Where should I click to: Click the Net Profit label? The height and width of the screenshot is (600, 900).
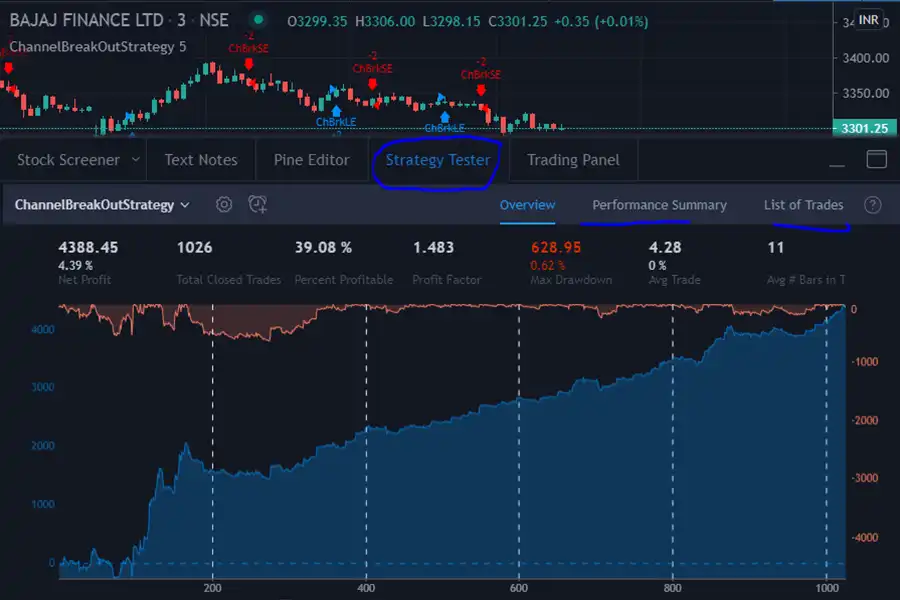(84, 280)
